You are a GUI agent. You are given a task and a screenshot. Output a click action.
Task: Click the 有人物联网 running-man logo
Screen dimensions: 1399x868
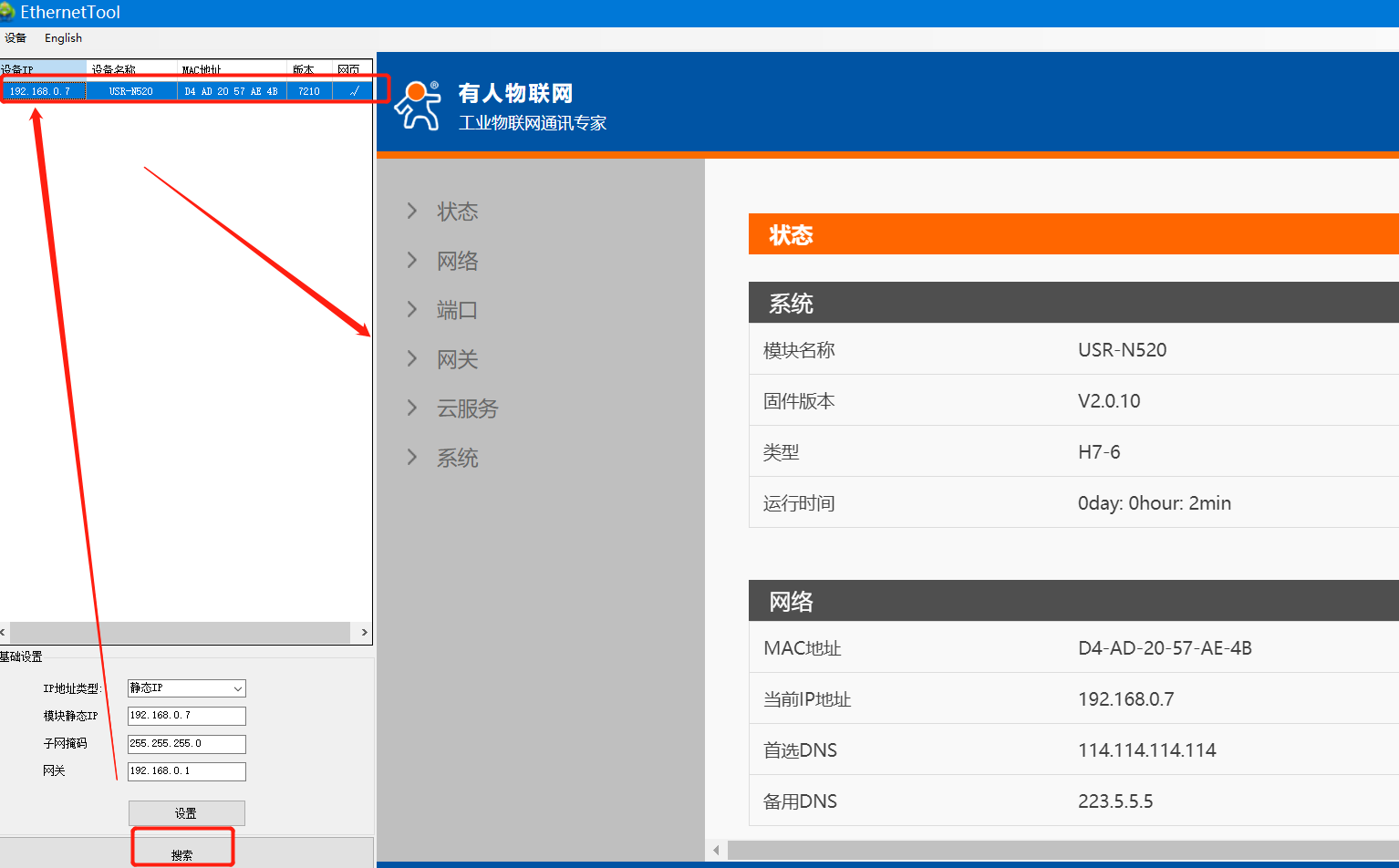pos(418,106)
